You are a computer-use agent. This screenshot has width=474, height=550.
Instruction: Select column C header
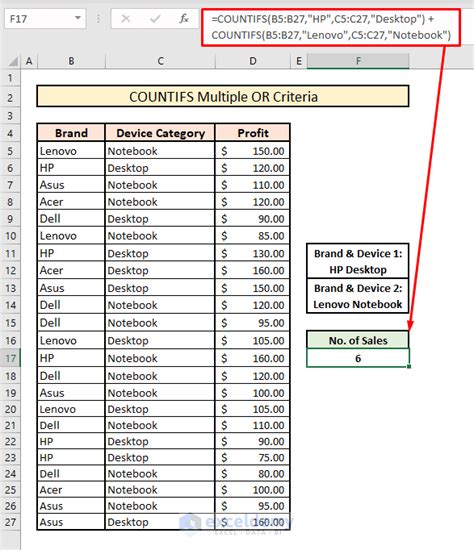[x=160, y=61]
